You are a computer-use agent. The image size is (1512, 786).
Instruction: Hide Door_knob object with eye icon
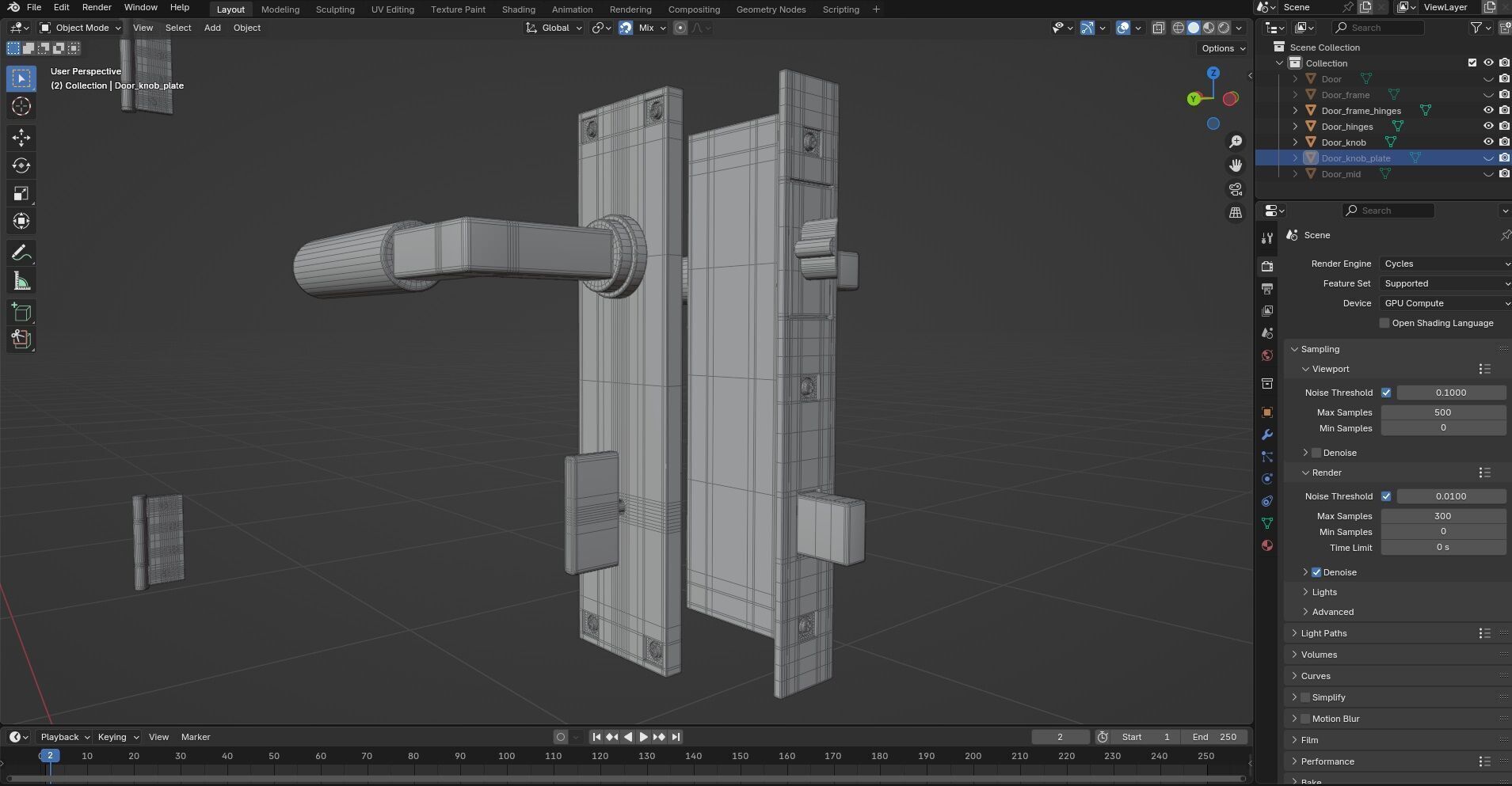click(x=1488, y=142)
